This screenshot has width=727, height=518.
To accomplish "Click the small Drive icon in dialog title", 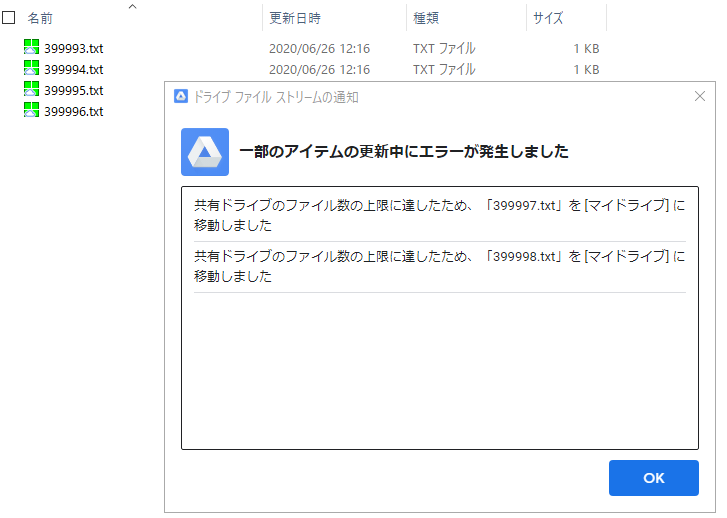I will 181,96.
